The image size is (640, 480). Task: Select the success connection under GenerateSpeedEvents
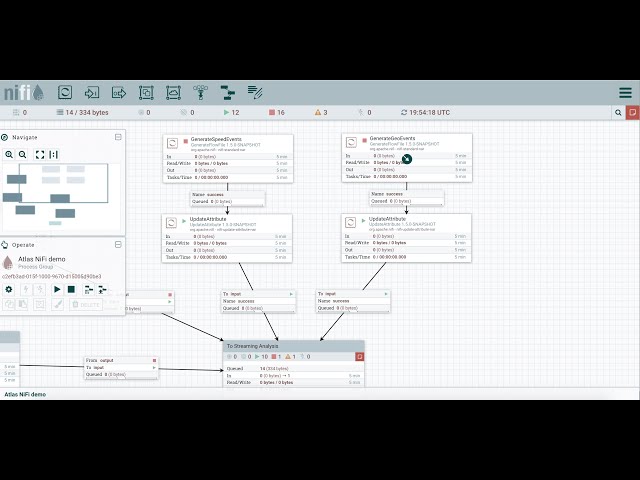[x=227, y=198]
